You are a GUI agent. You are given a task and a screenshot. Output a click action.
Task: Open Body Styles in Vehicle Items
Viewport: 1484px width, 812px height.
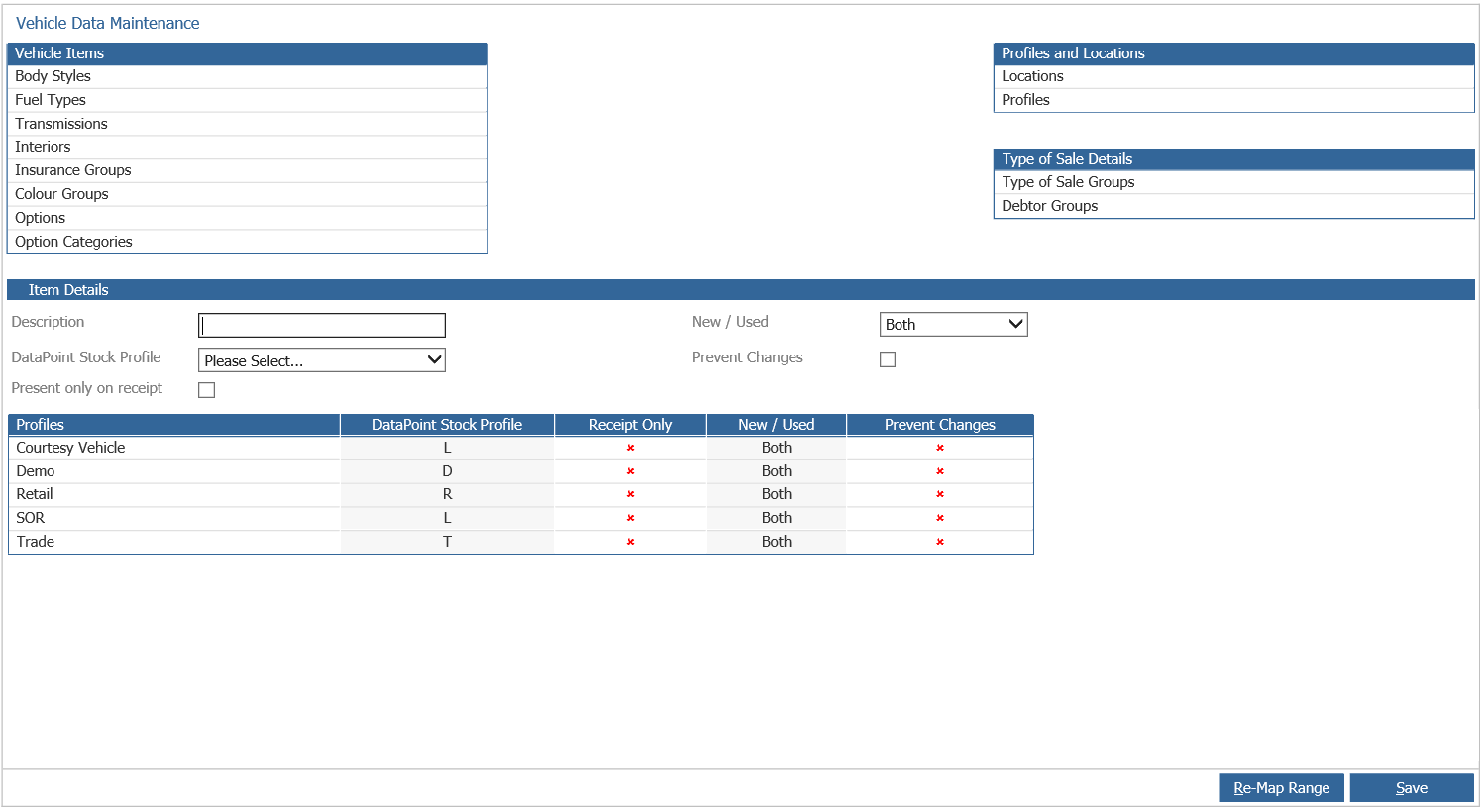(53, 76)
